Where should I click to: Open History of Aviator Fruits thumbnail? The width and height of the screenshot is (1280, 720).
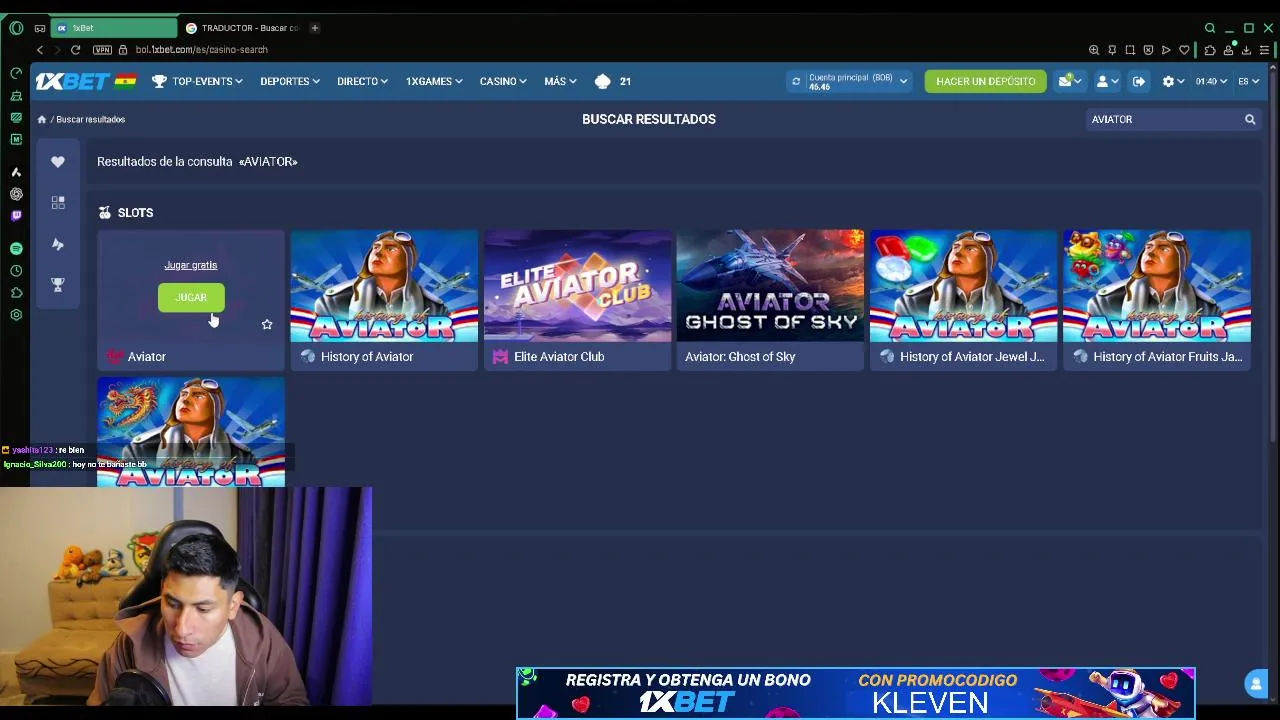[x=1157, y=286]
